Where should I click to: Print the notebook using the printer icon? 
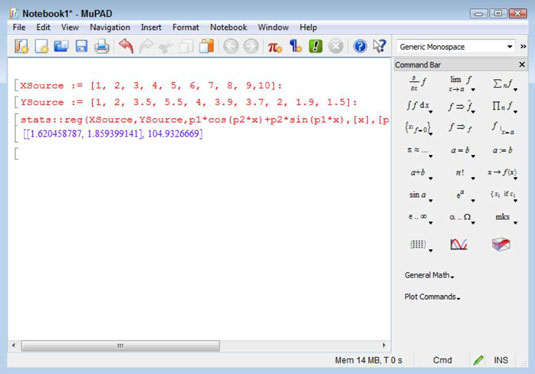[x=101, y=46]
